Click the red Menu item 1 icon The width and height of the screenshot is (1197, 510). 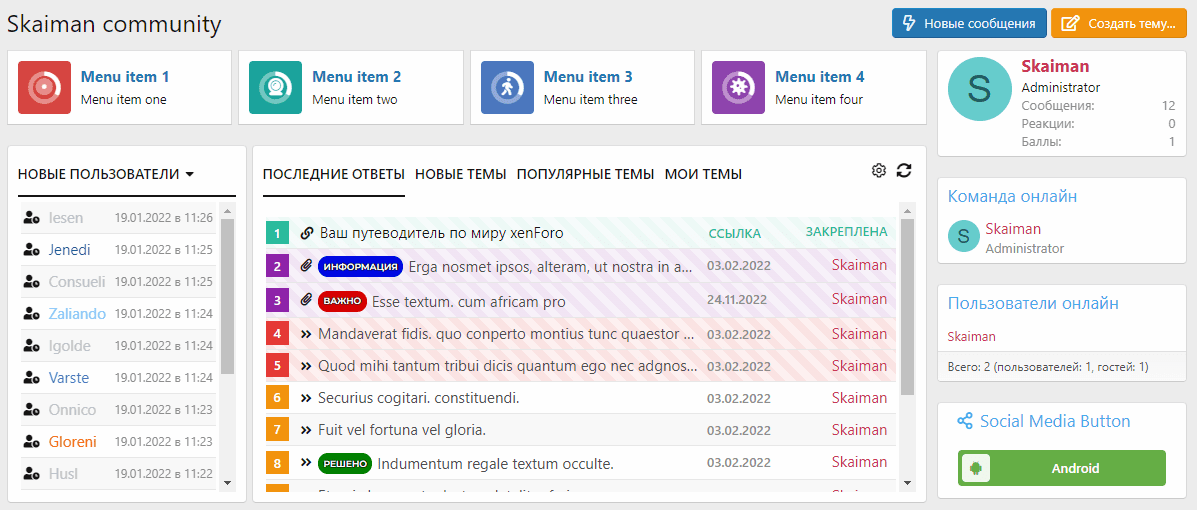[x=44, y=88]
